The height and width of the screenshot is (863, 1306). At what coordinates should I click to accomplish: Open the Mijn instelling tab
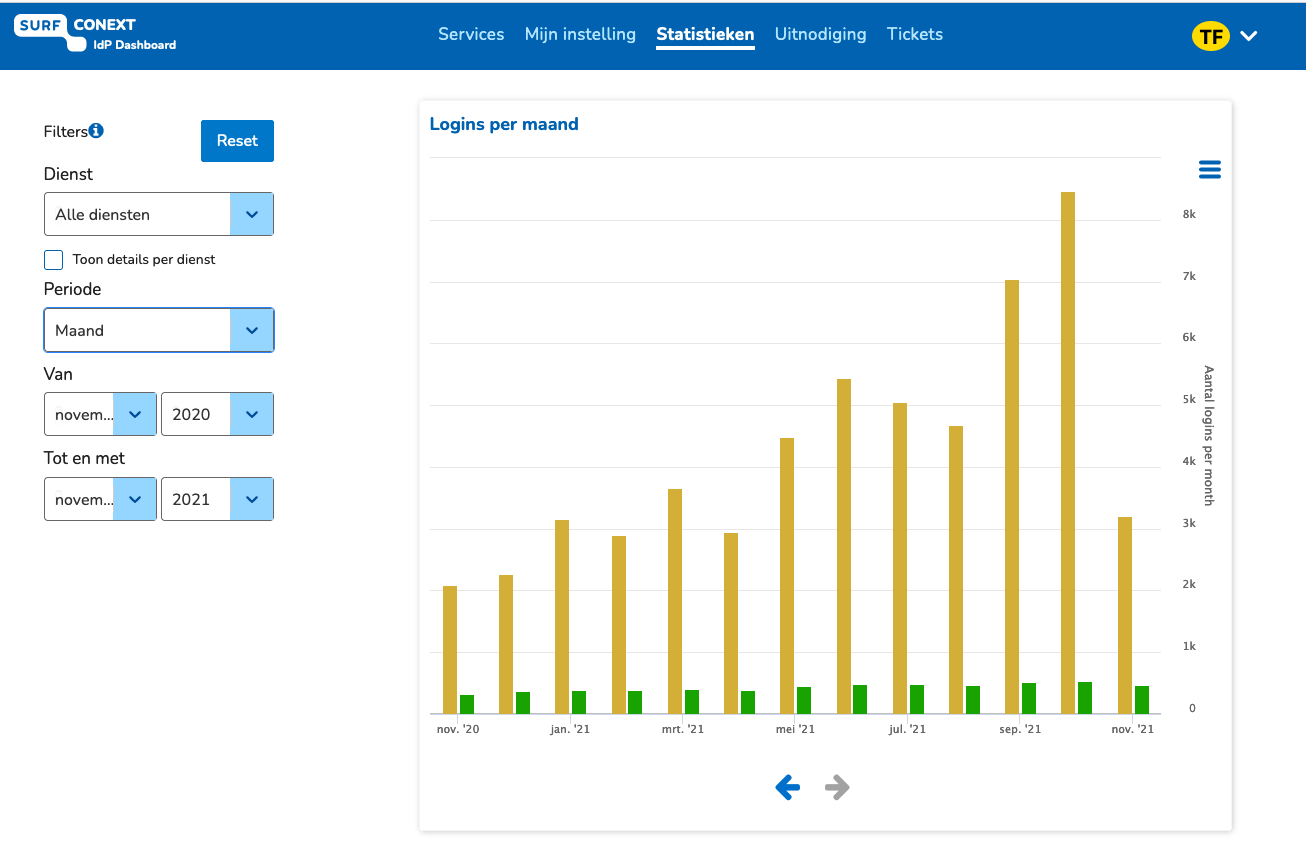coord(580,34)
